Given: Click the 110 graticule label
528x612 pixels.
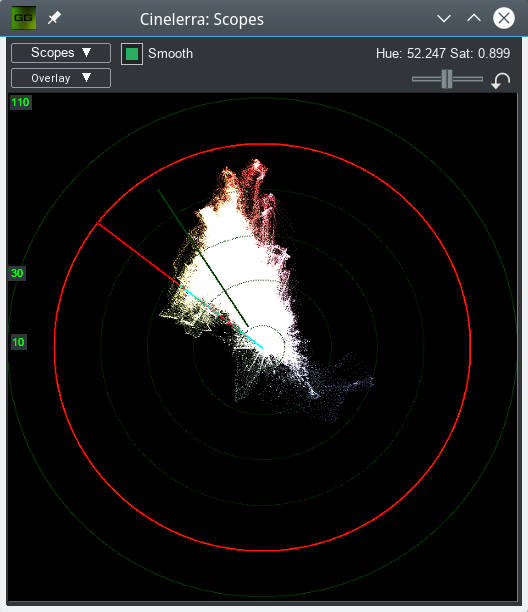Looking at the screenshot, I should [20, 102].
